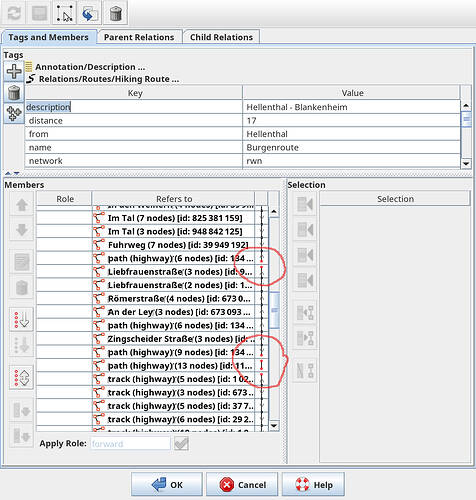Viewport: 476px width, 500px height.
Task: Open Help for relation editor
Action: (x=313, y=484)
